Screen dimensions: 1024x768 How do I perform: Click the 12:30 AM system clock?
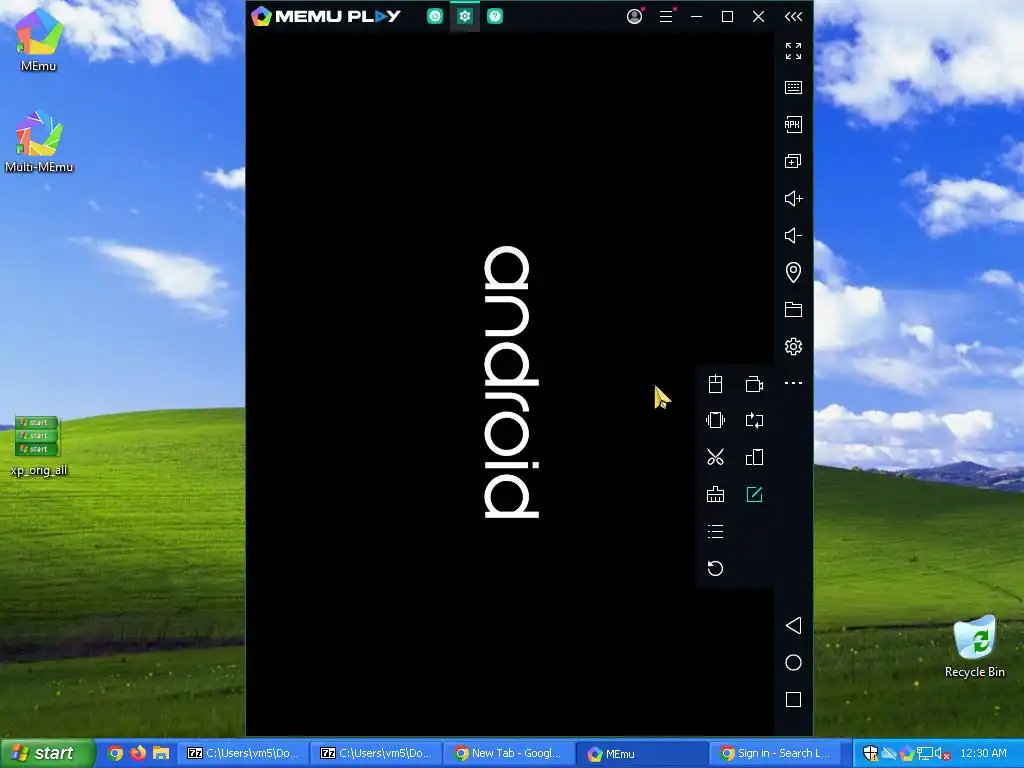(x=984, y=754)
